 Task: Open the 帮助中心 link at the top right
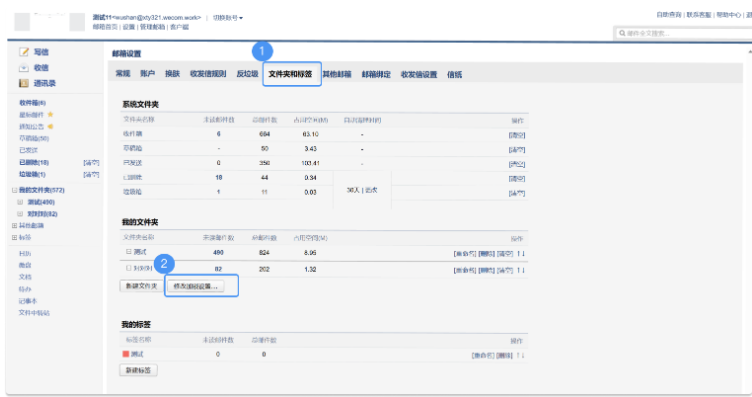pyautogui.click(x=728, y=15)
